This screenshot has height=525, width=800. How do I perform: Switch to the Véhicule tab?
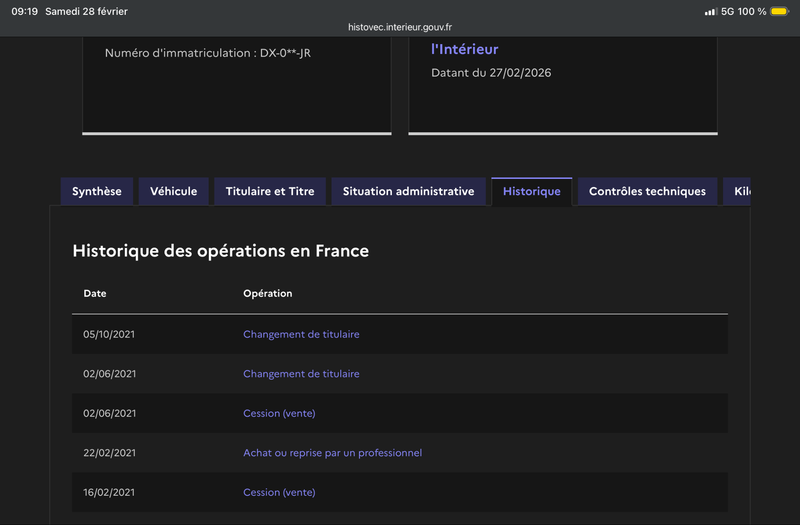174,192
